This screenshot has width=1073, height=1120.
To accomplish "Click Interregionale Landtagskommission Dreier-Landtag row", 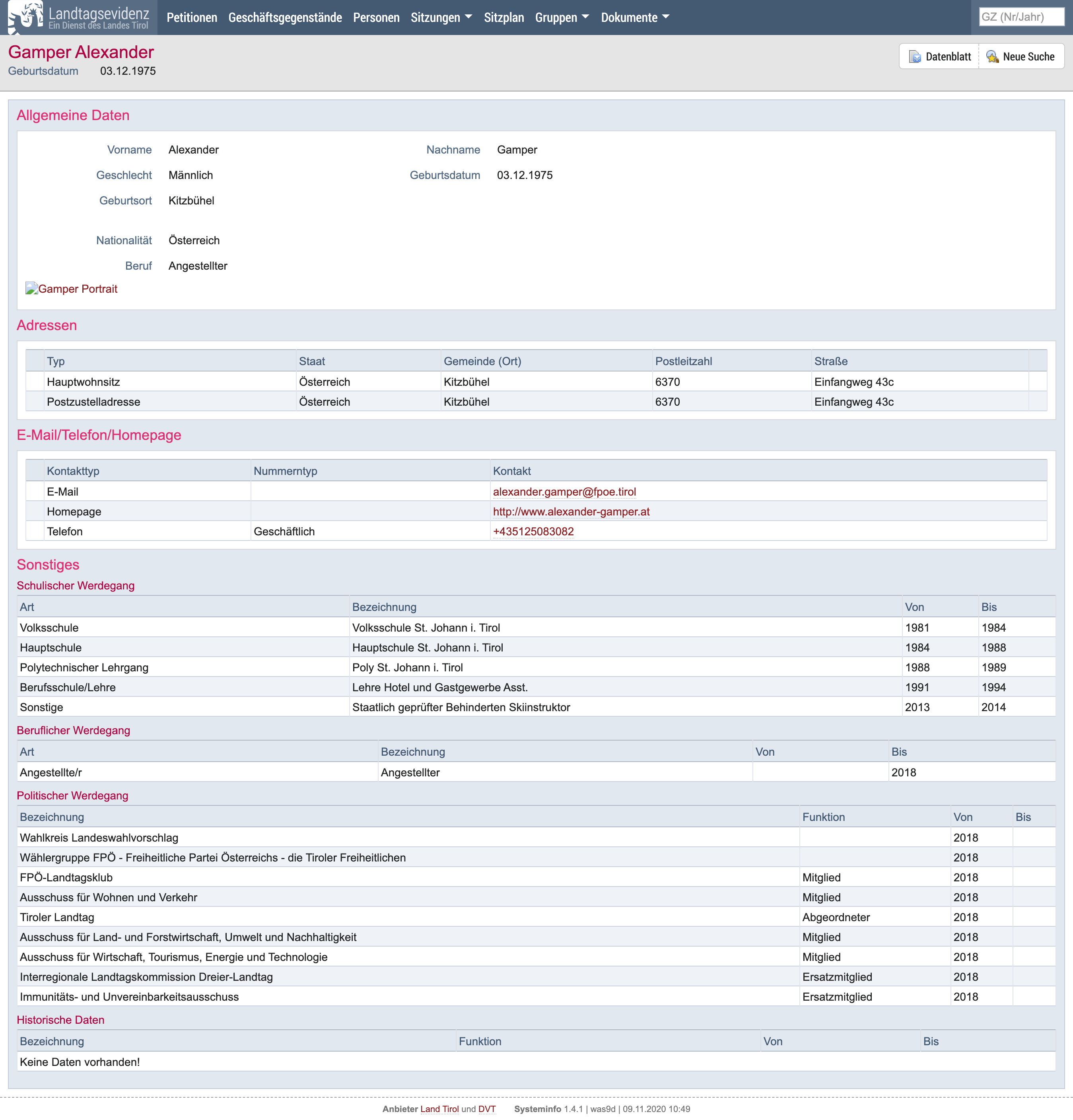I will click(536, 977).
